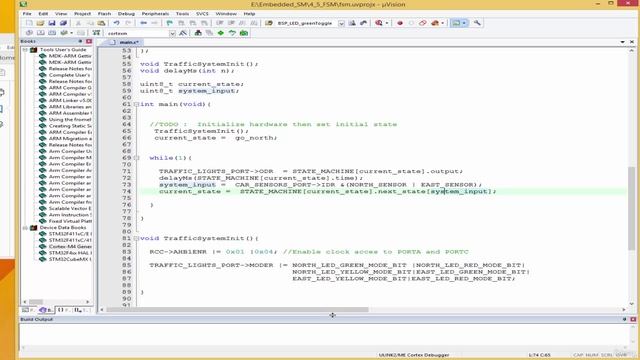Click the Cut scissors icon

click(78, 23)
